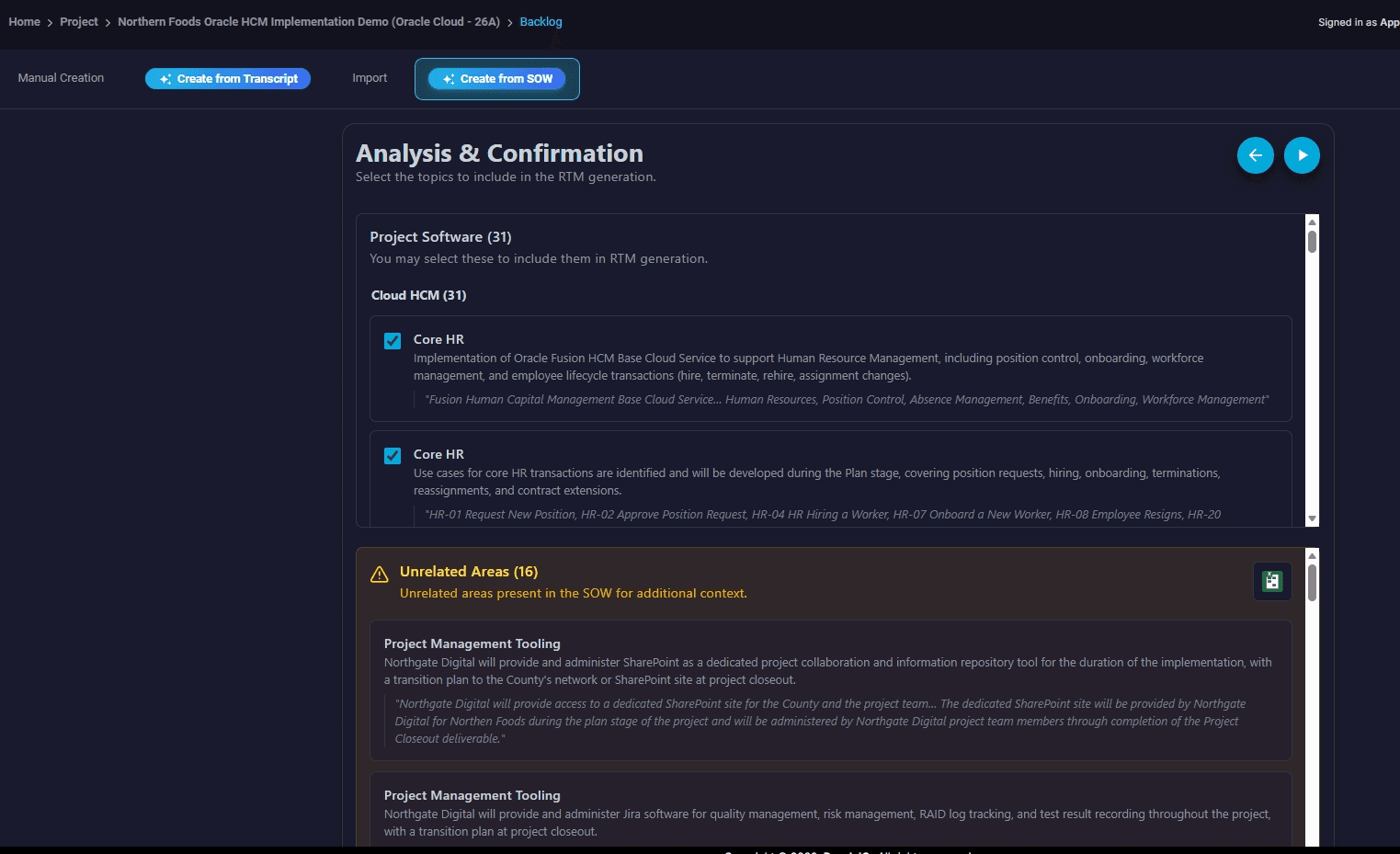Click the Project Software scrollbar thumb
Viewport: 1400px width, 854px height.
click(x=1312, y=242)
